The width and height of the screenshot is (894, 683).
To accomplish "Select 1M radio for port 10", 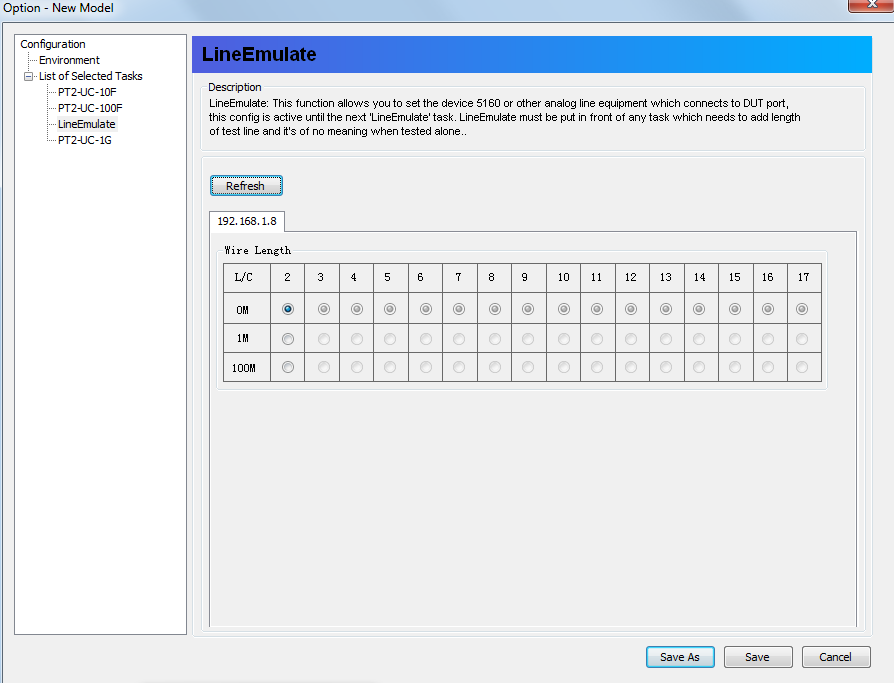I will pyautogui.click(x=564, y=339).
